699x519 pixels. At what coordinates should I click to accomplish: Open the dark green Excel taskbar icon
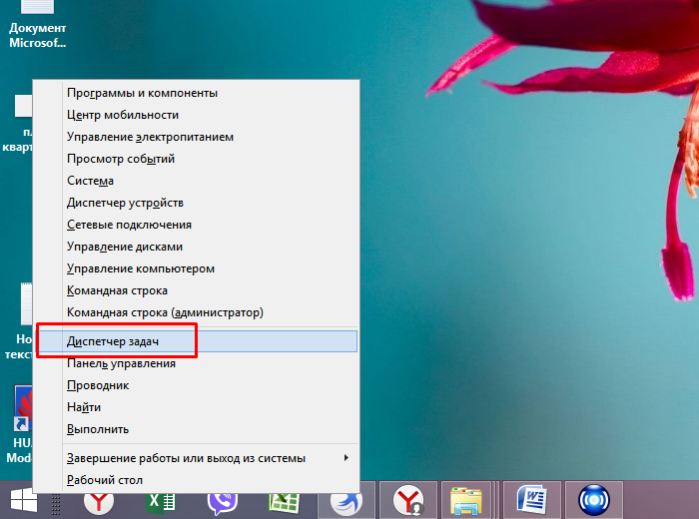click(x=160, y=504)
